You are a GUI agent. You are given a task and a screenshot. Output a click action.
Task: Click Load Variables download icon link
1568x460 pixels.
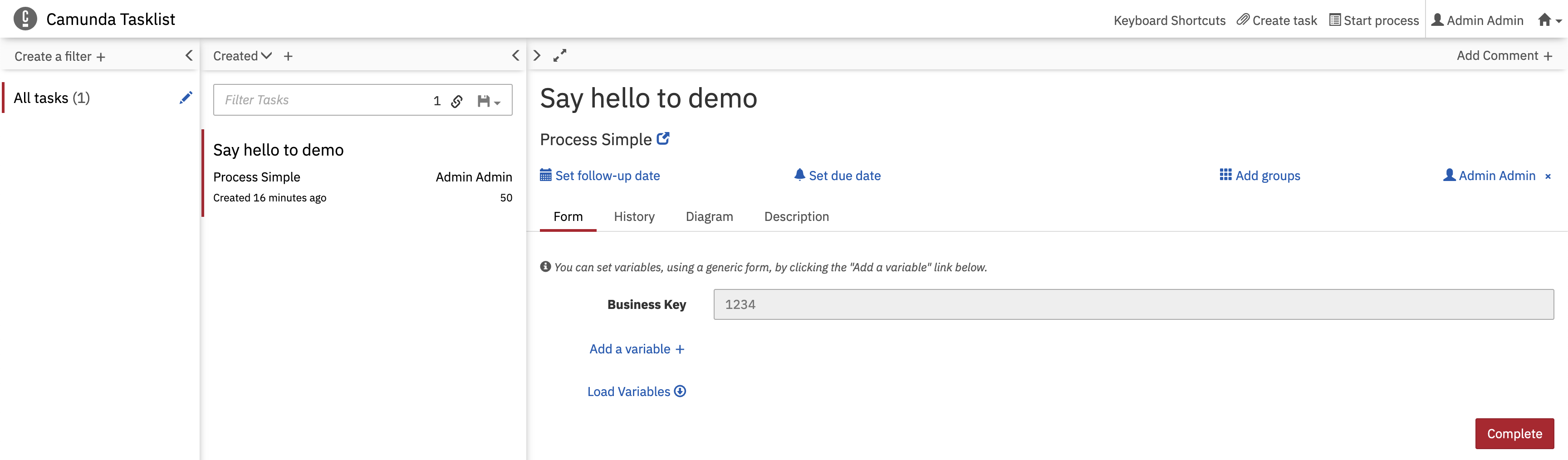636,391
